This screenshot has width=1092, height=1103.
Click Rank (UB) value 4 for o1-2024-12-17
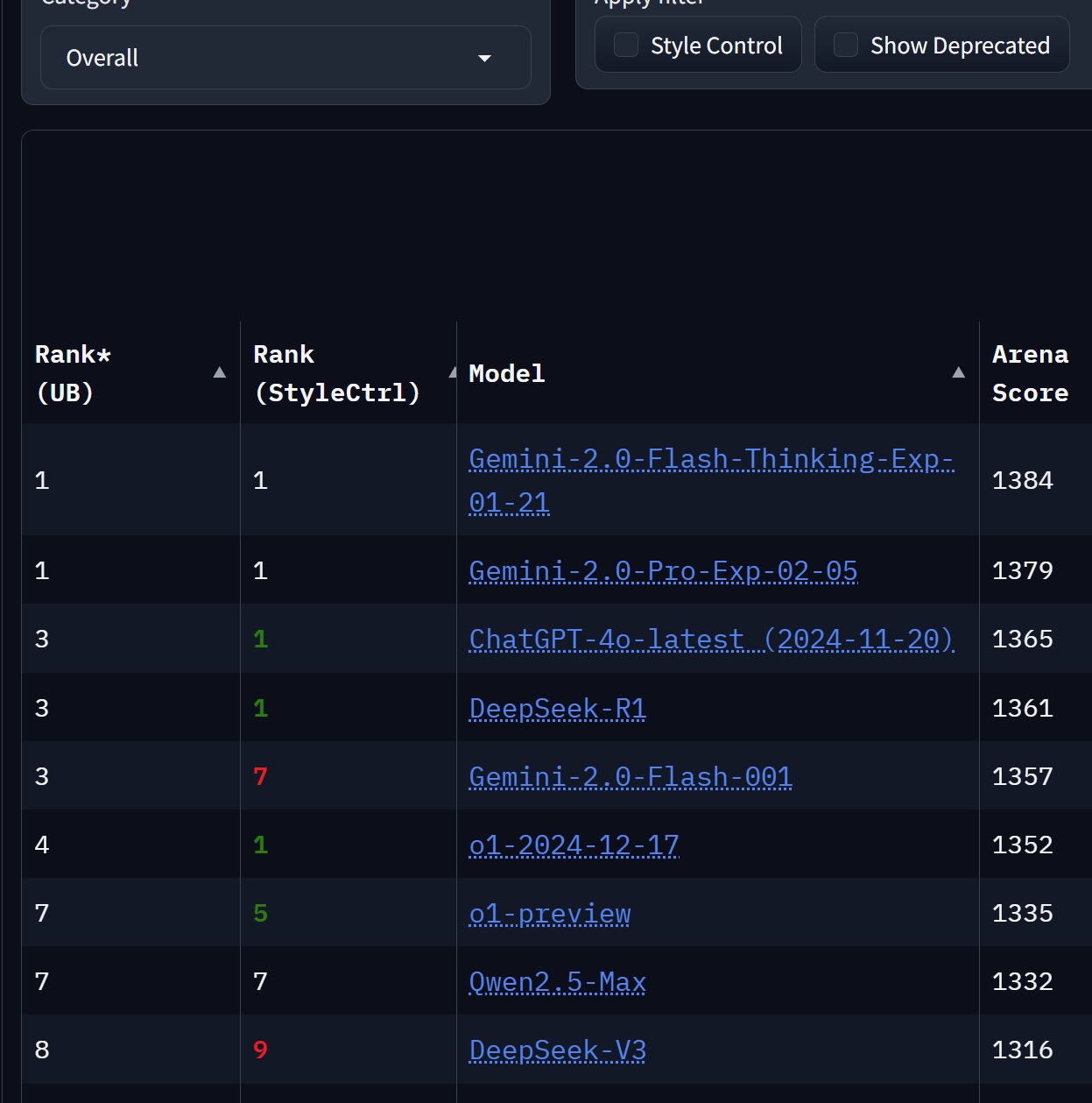[x=41, y=845]
